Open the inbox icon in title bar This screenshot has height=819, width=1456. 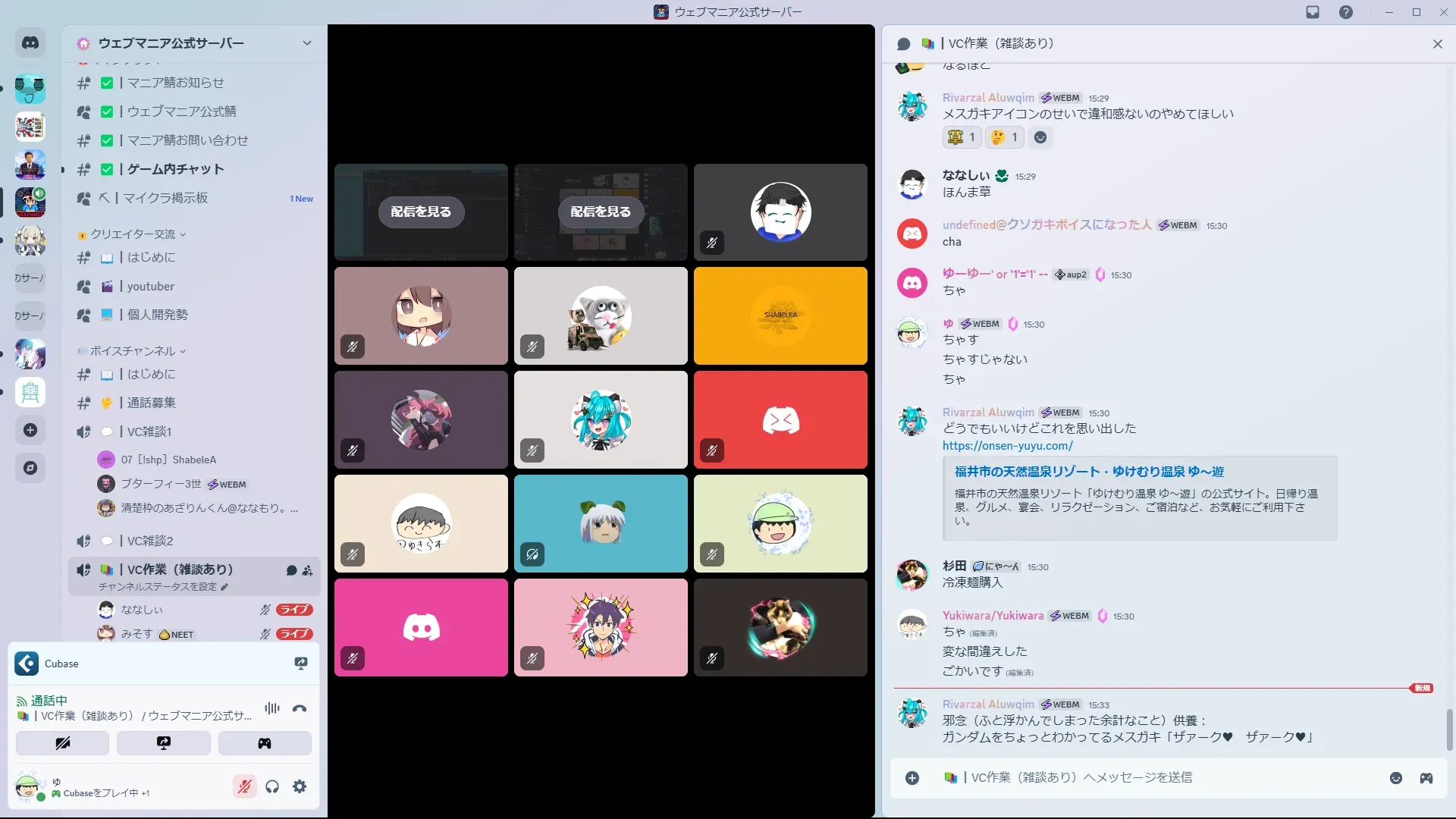tap(1313, 12)
